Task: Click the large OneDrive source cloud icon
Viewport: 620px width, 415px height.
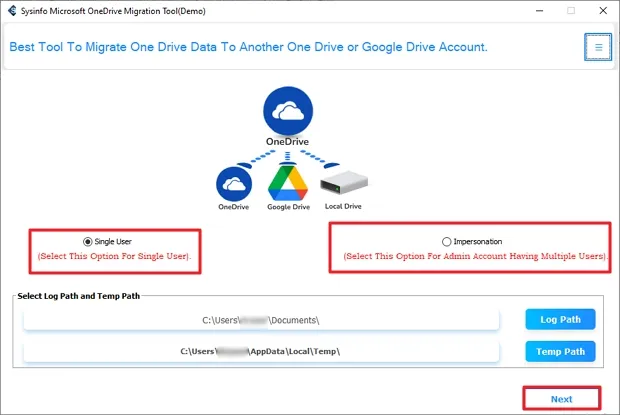Action: point(288,111)
